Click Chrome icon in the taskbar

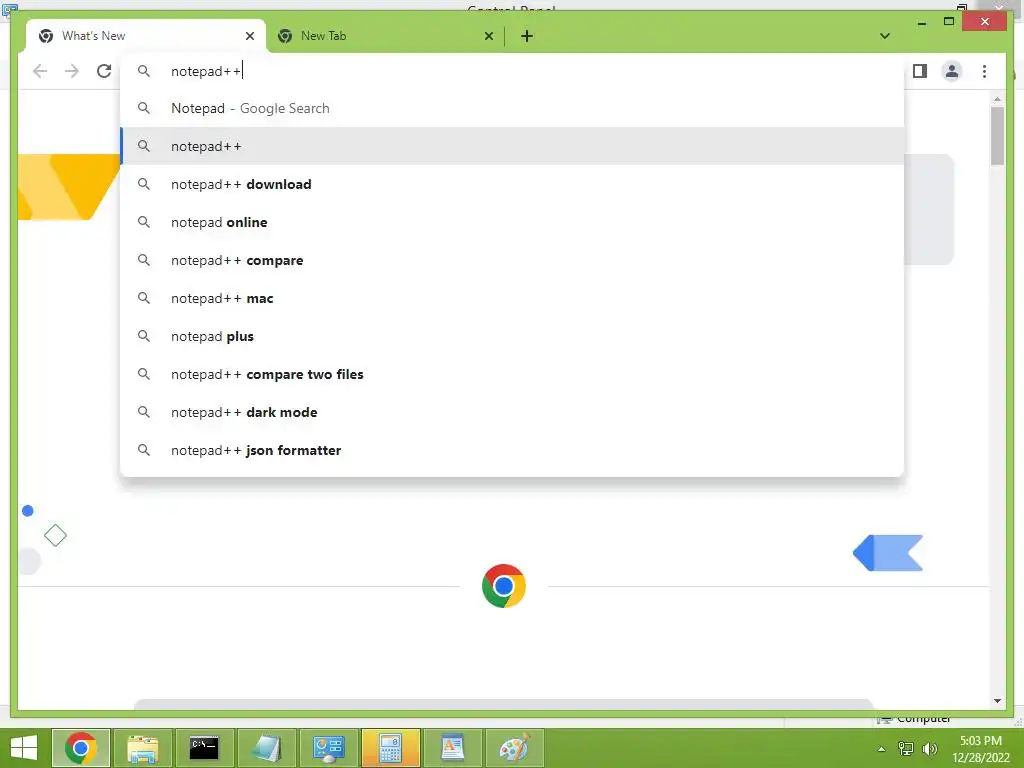[x=80, y=748]
